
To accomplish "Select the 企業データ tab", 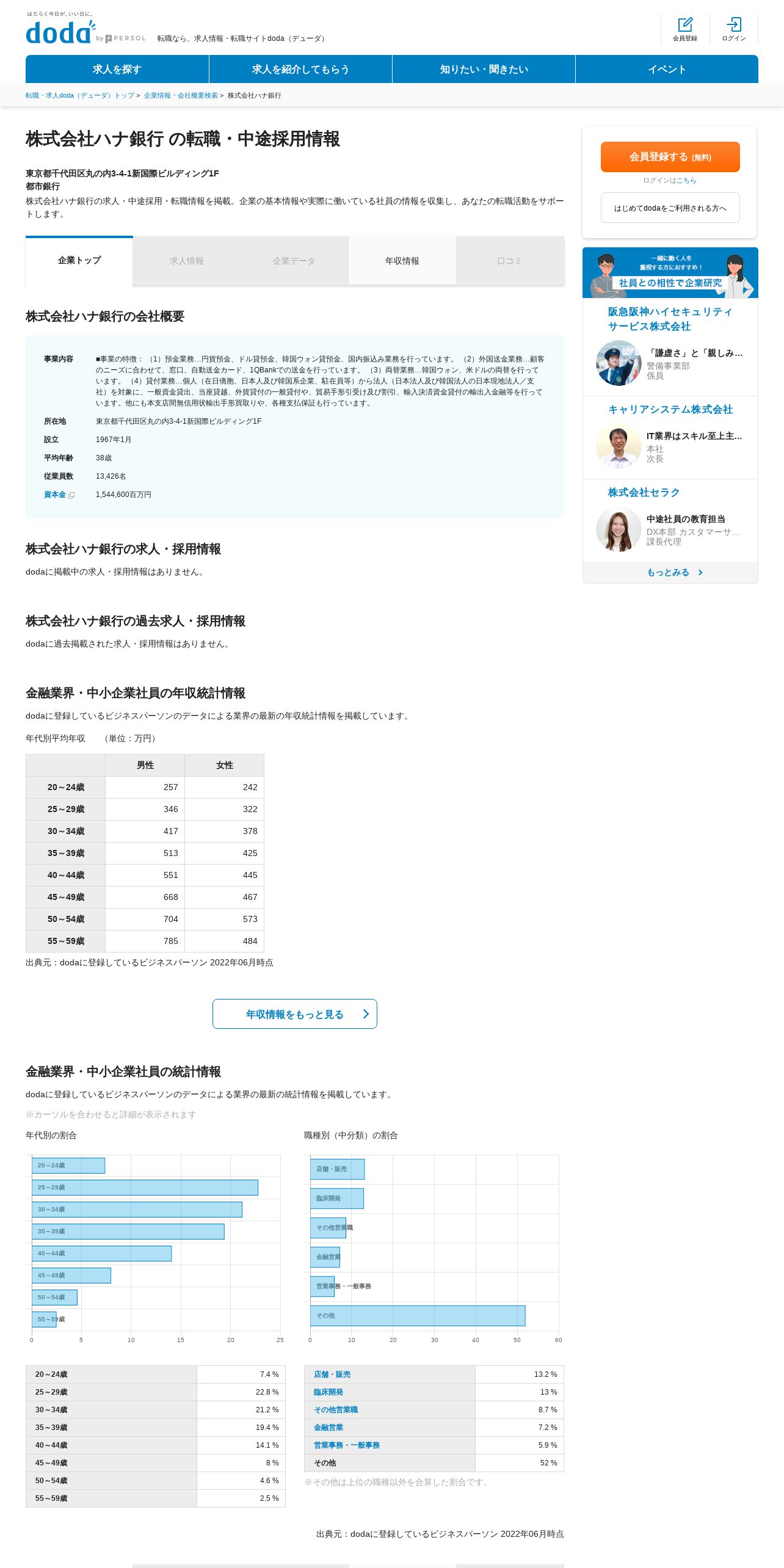I will pos(294,261).
